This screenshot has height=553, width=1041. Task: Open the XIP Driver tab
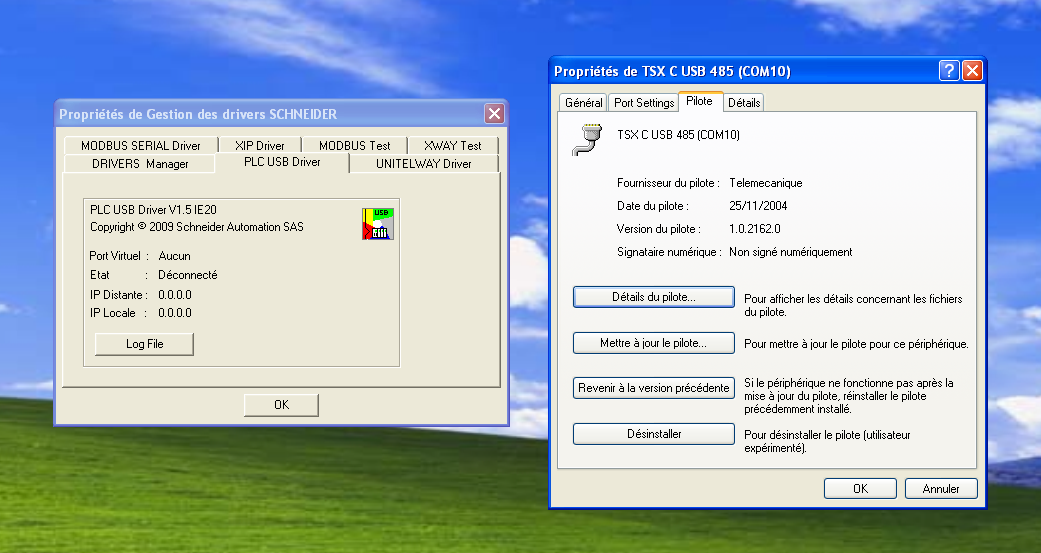point(260,146)
